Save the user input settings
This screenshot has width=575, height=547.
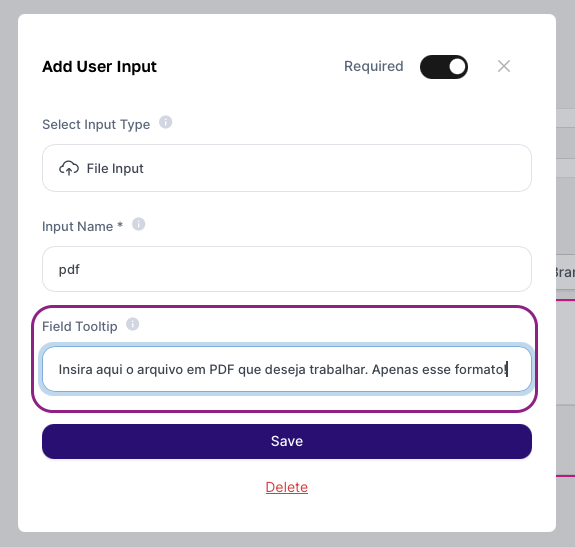point(287,441)
